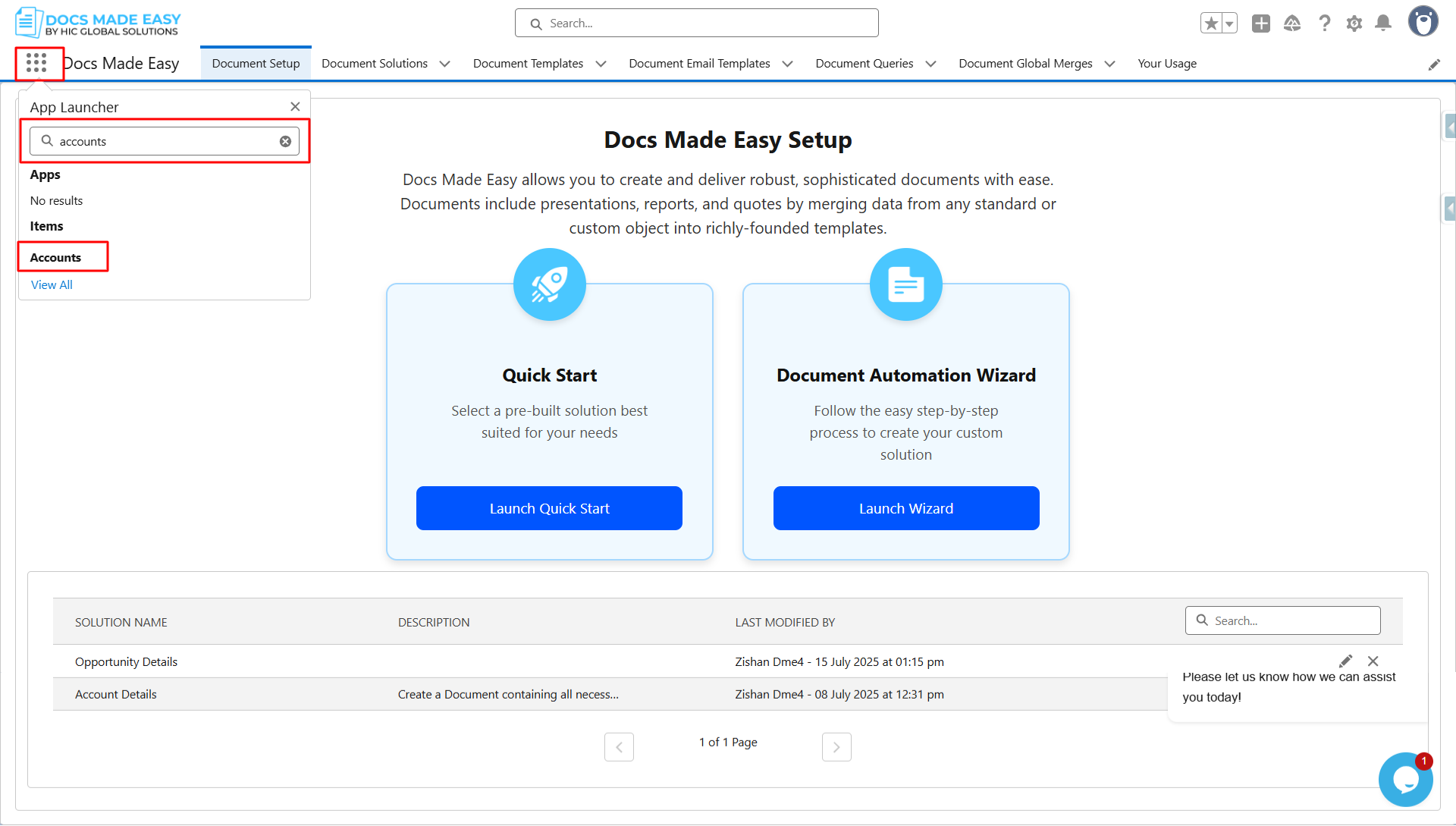Switch to the Document Setup tab
This screenshot has width=1456, height=826.
click(256, 64)
